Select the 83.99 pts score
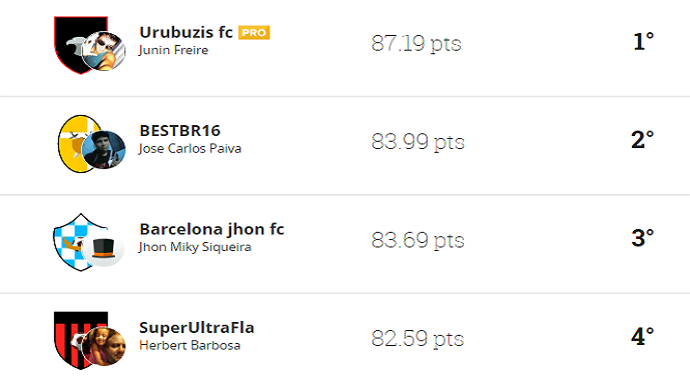 pyautogui.click(x=418, y=142)
